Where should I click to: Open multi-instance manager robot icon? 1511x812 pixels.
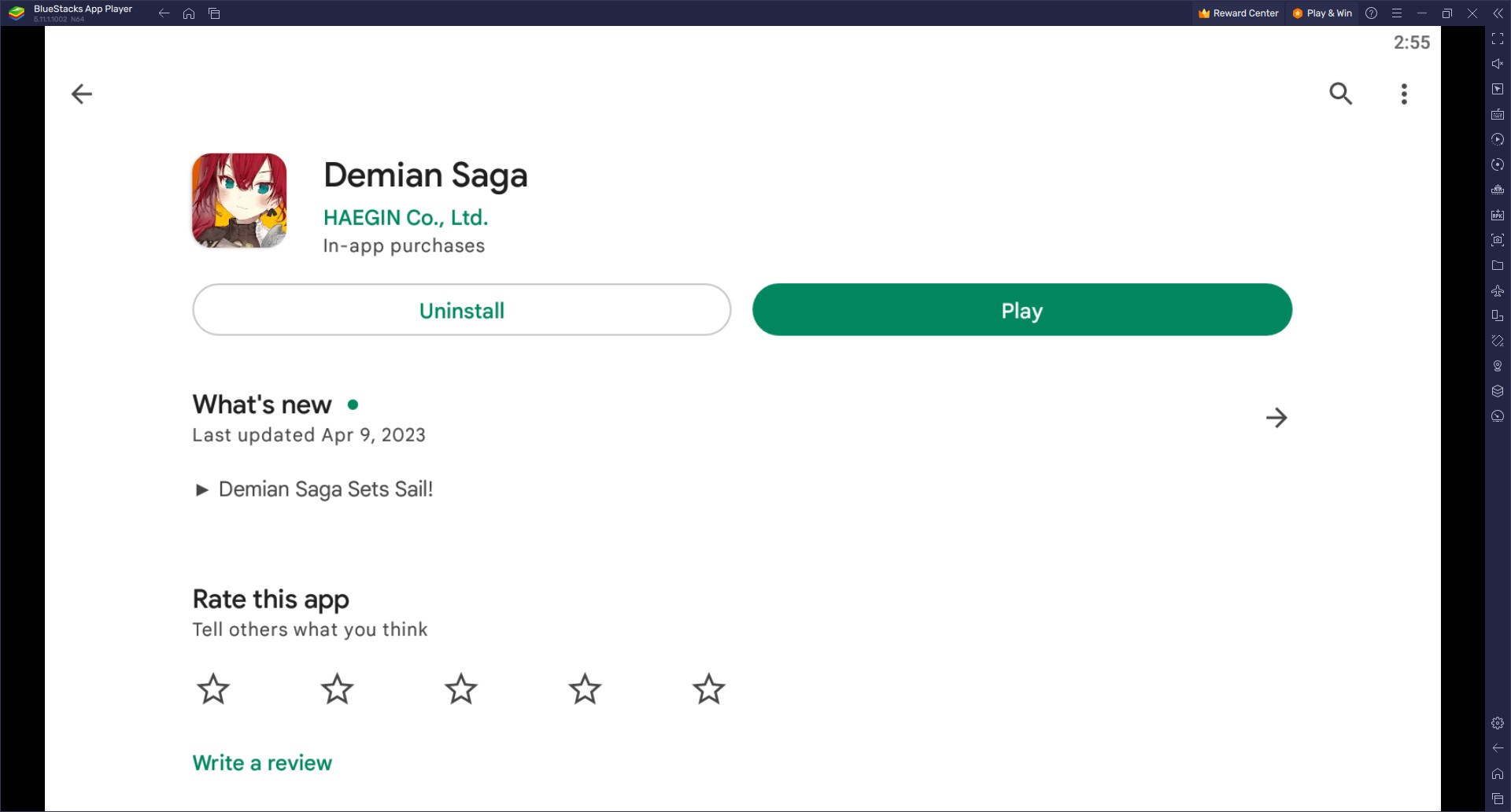click(1498, 190)
